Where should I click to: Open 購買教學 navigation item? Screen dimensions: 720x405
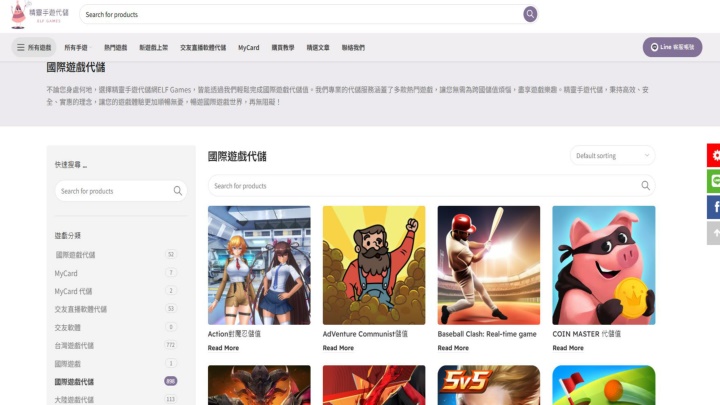[x=283, y=47]
